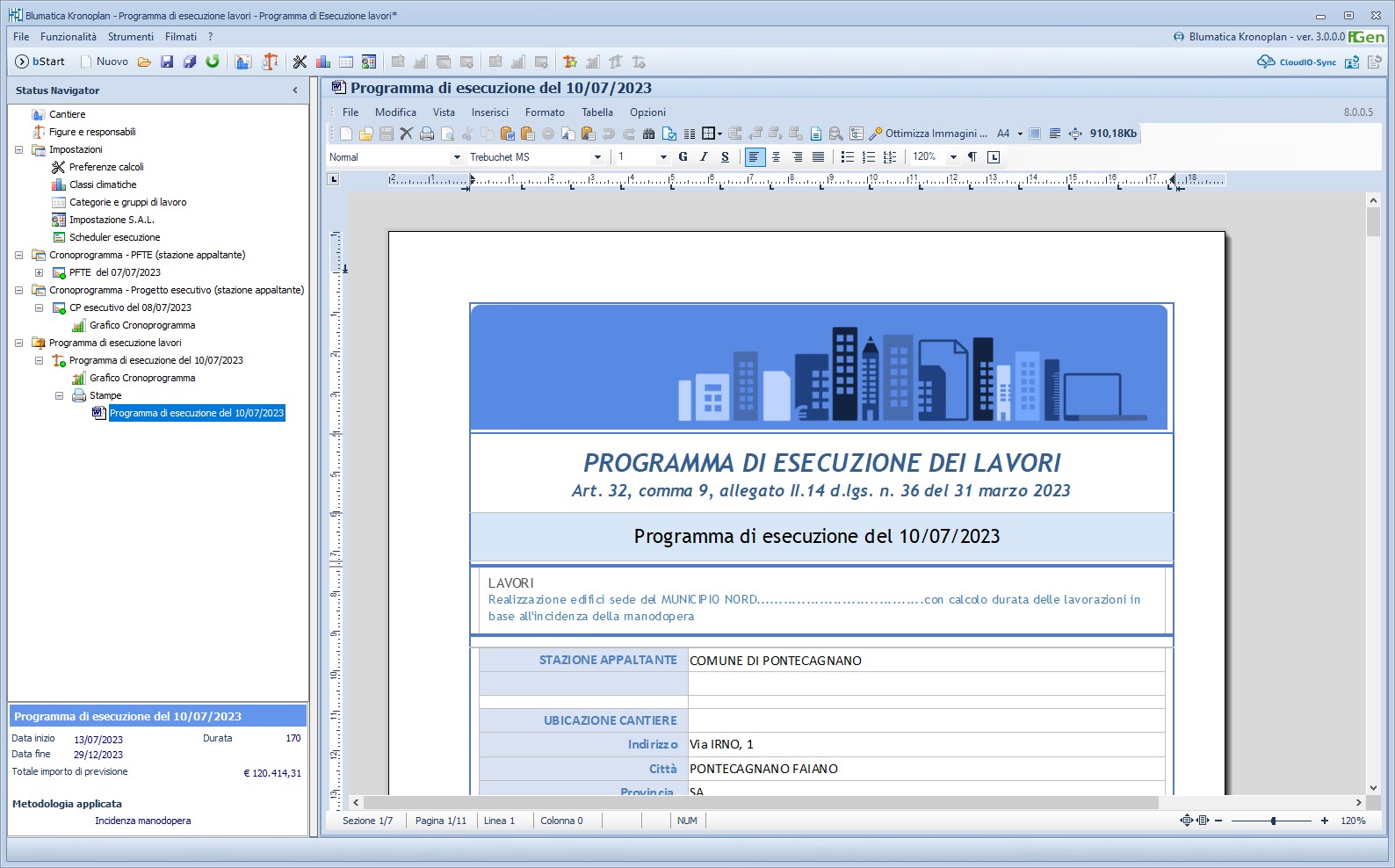Click the binoculars find icon

tap(649, 134)
